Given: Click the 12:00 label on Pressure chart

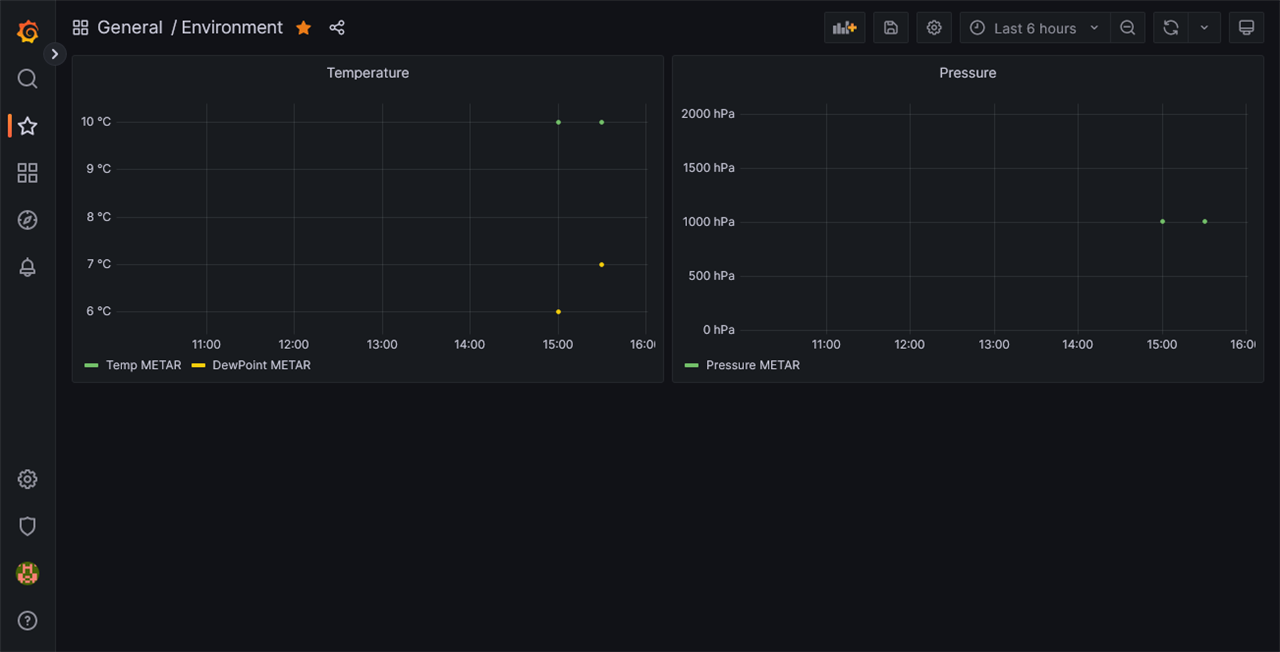Looking at the screenshot, I should (910, 345).
